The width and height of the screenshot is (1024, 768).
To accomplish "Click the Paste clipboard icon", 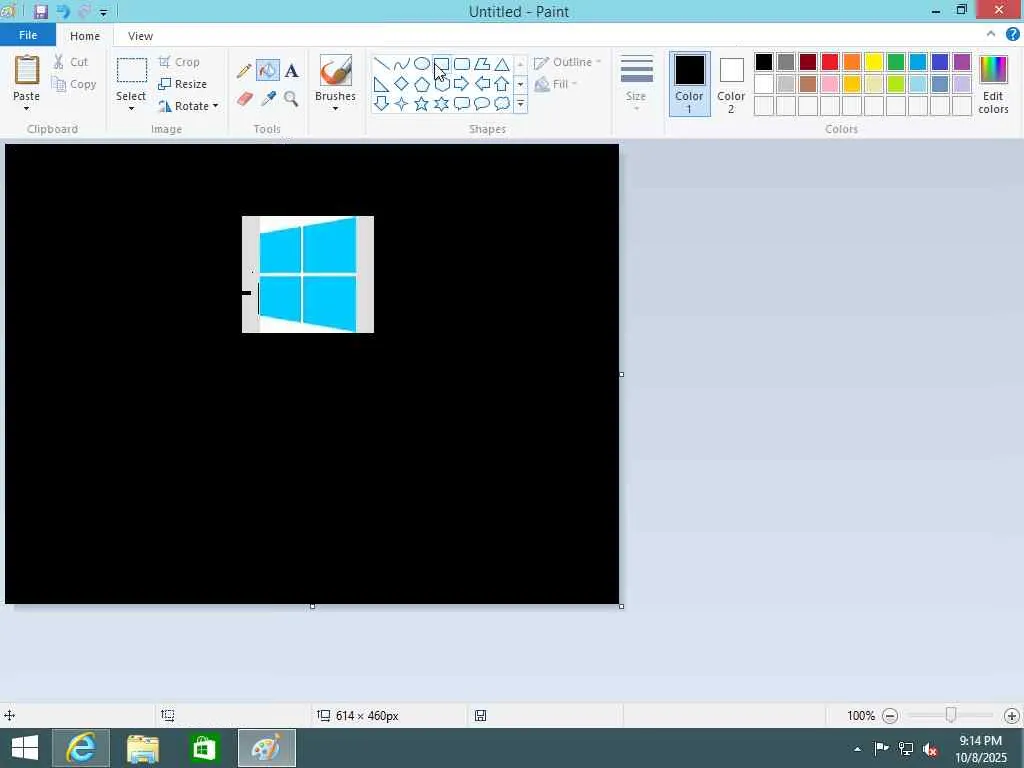I will (27, 71).
